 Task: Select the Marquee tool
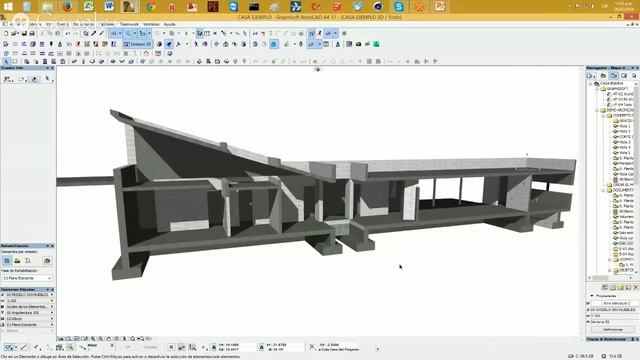tap(15, 61)
